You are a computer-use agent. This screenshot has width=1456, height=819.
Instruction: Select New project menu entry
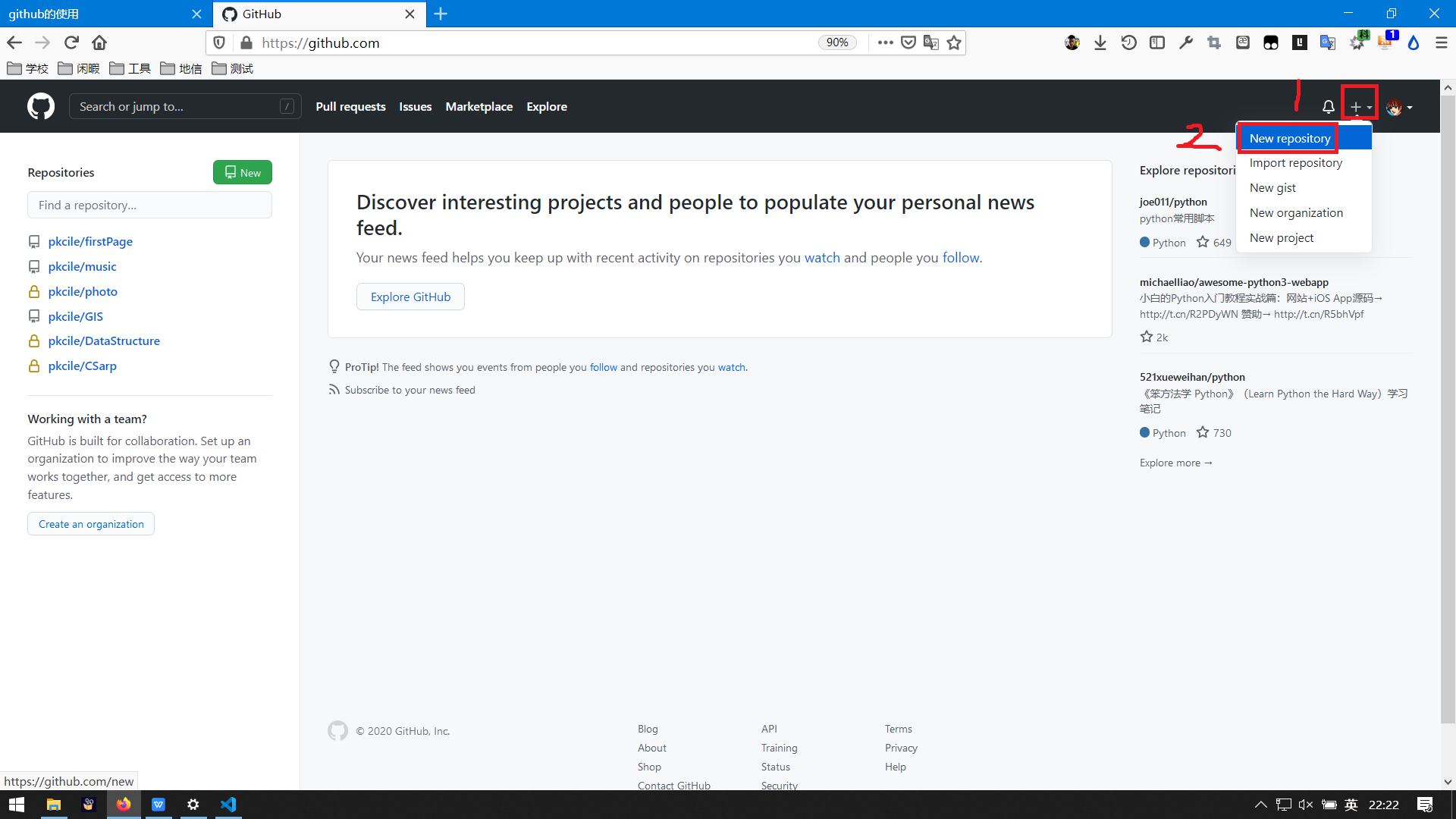(1304, 238)
